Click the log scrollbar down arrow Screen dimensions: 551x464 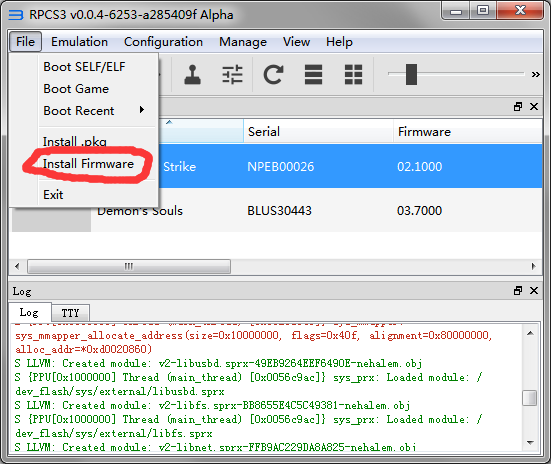tap(530, 443)
